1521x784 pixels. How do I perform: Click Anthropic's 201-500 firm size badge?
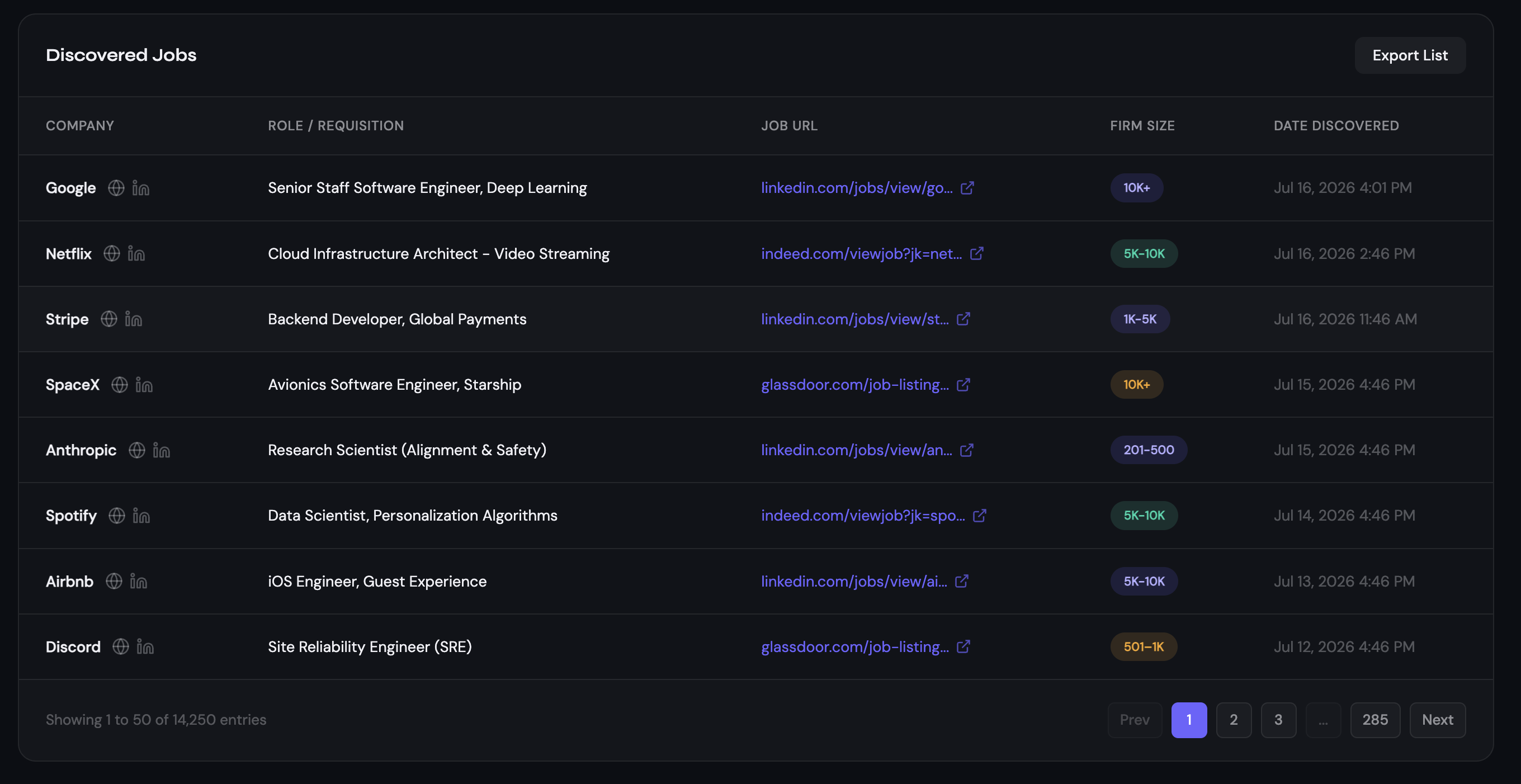1149,450
